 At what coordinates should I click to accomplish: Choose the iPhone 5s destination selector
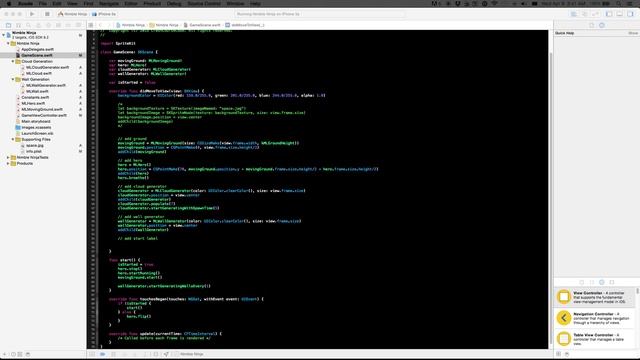coord(104,14)
